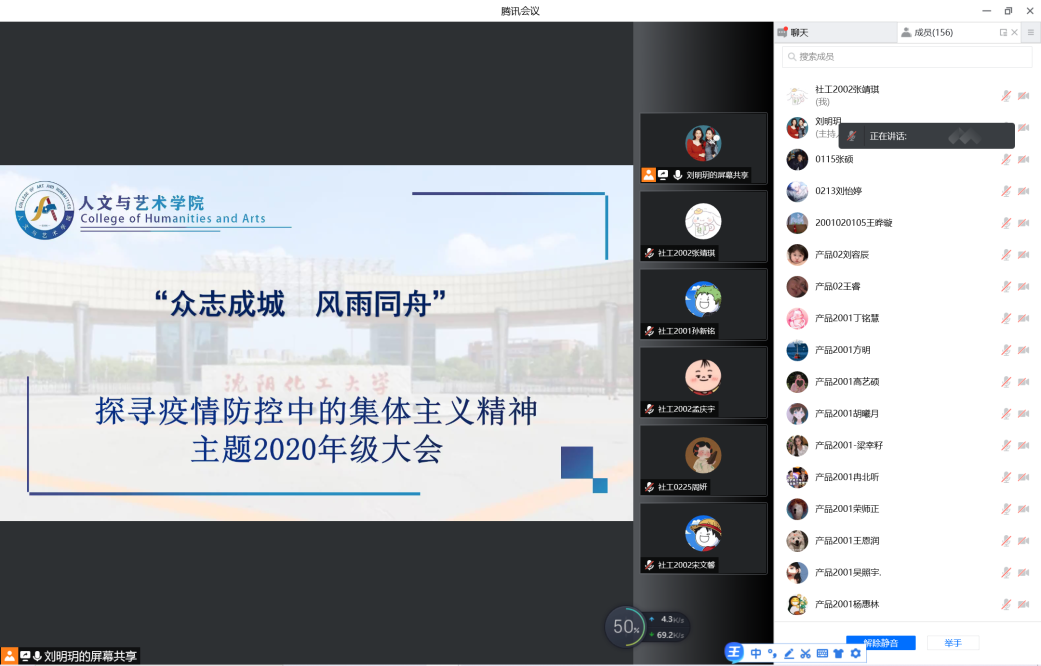Click the scissors icon in the IME toolbar
The image size is (1041, 666).
(806, 654)
